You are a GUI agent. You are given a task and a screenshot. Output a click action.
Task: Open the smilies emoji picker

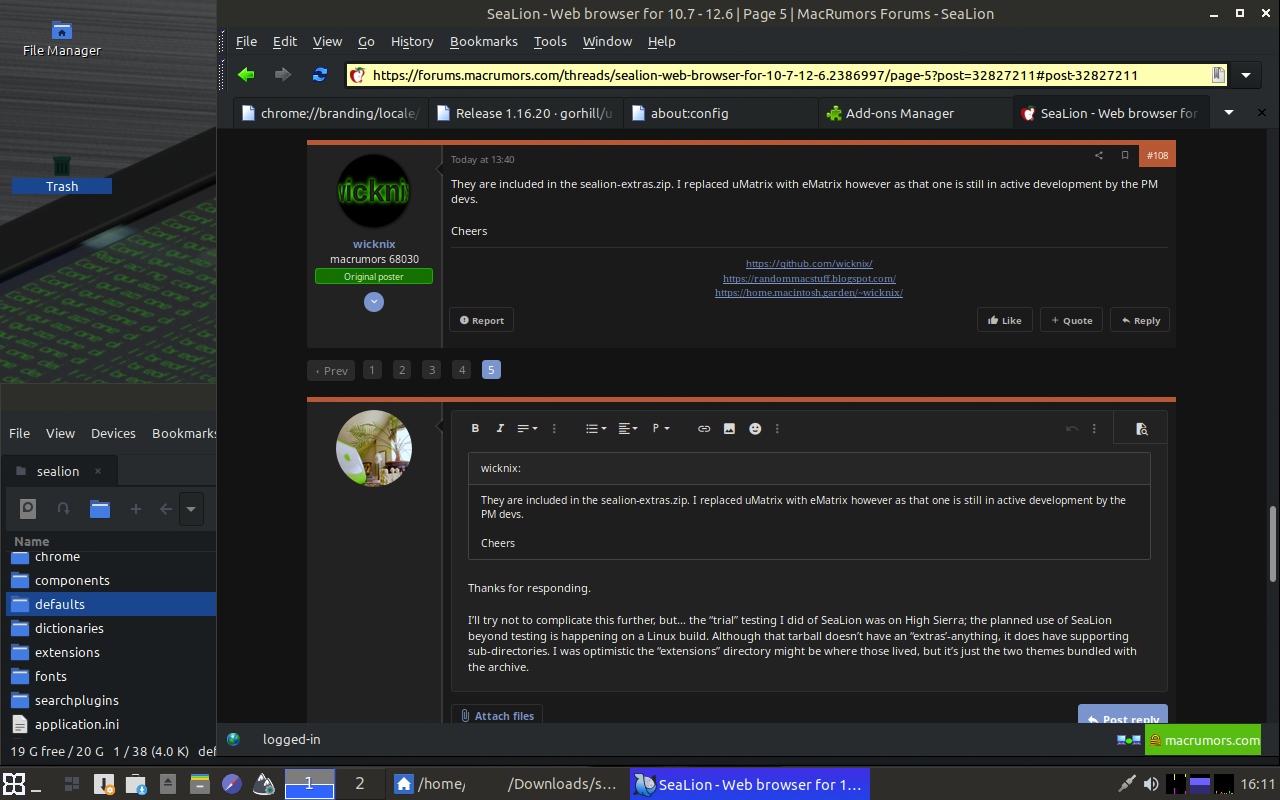click(x=755, y=428)
